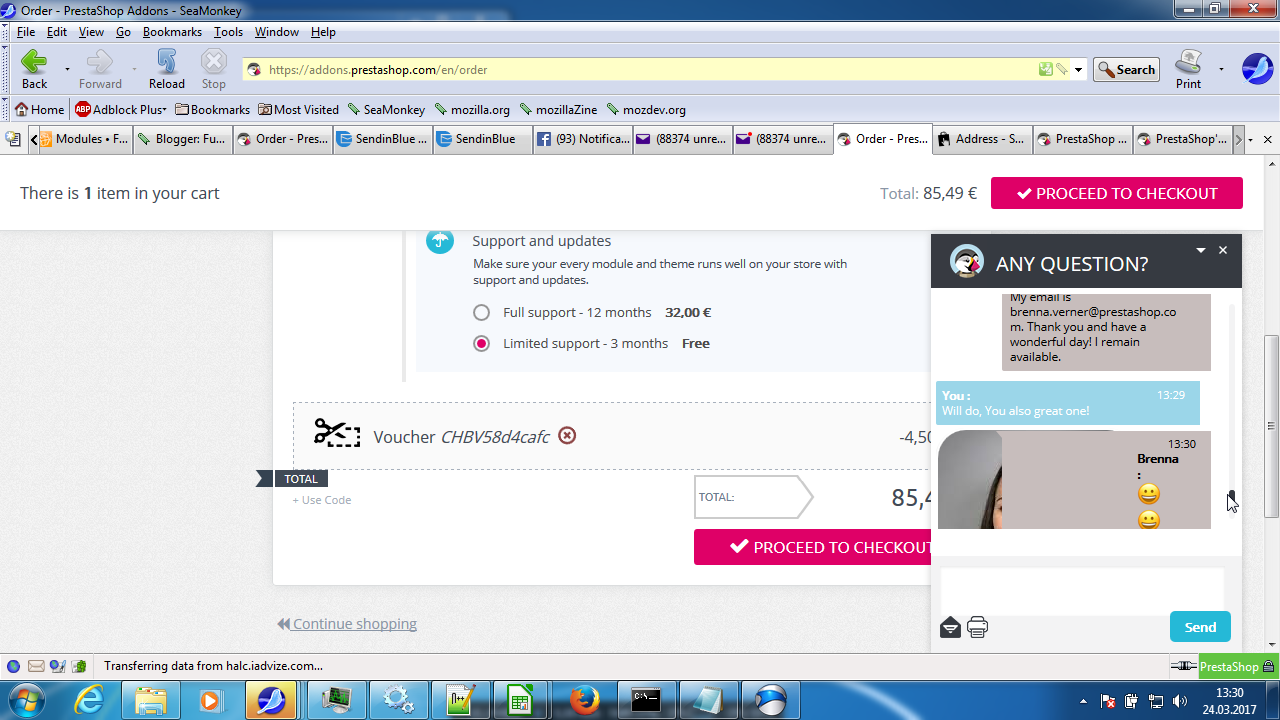
Task: Click the chat email transcript icon
Action: pos(950,627)
